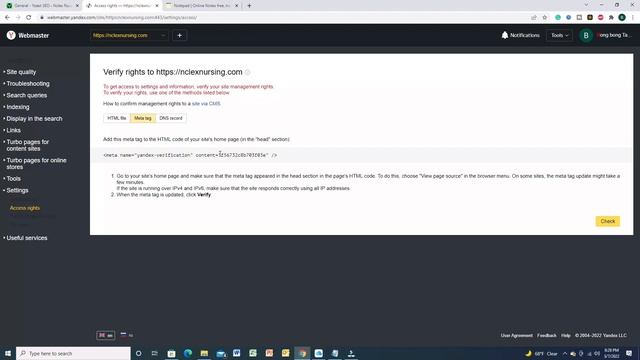Go back with the browser back arrow

point(7,18)
